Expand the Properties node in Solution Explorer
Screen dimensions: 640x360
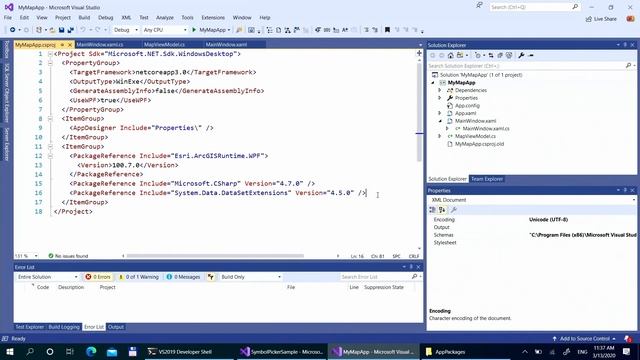click(440, 98)
